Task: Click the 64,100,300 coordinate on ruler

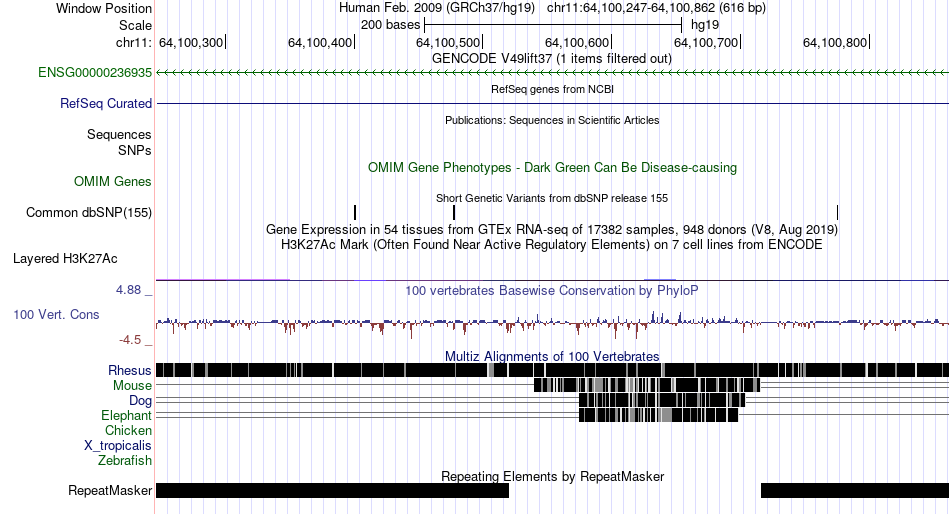Action: [x=191, y=42]
